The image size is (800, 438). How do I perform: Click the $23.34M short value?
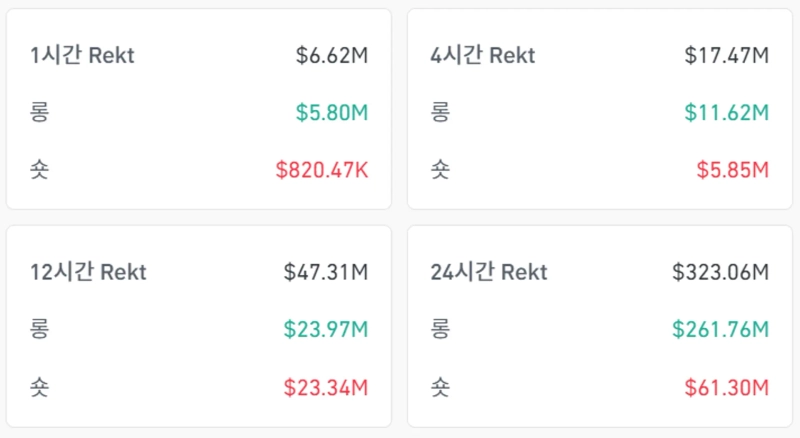click(326, 386)
